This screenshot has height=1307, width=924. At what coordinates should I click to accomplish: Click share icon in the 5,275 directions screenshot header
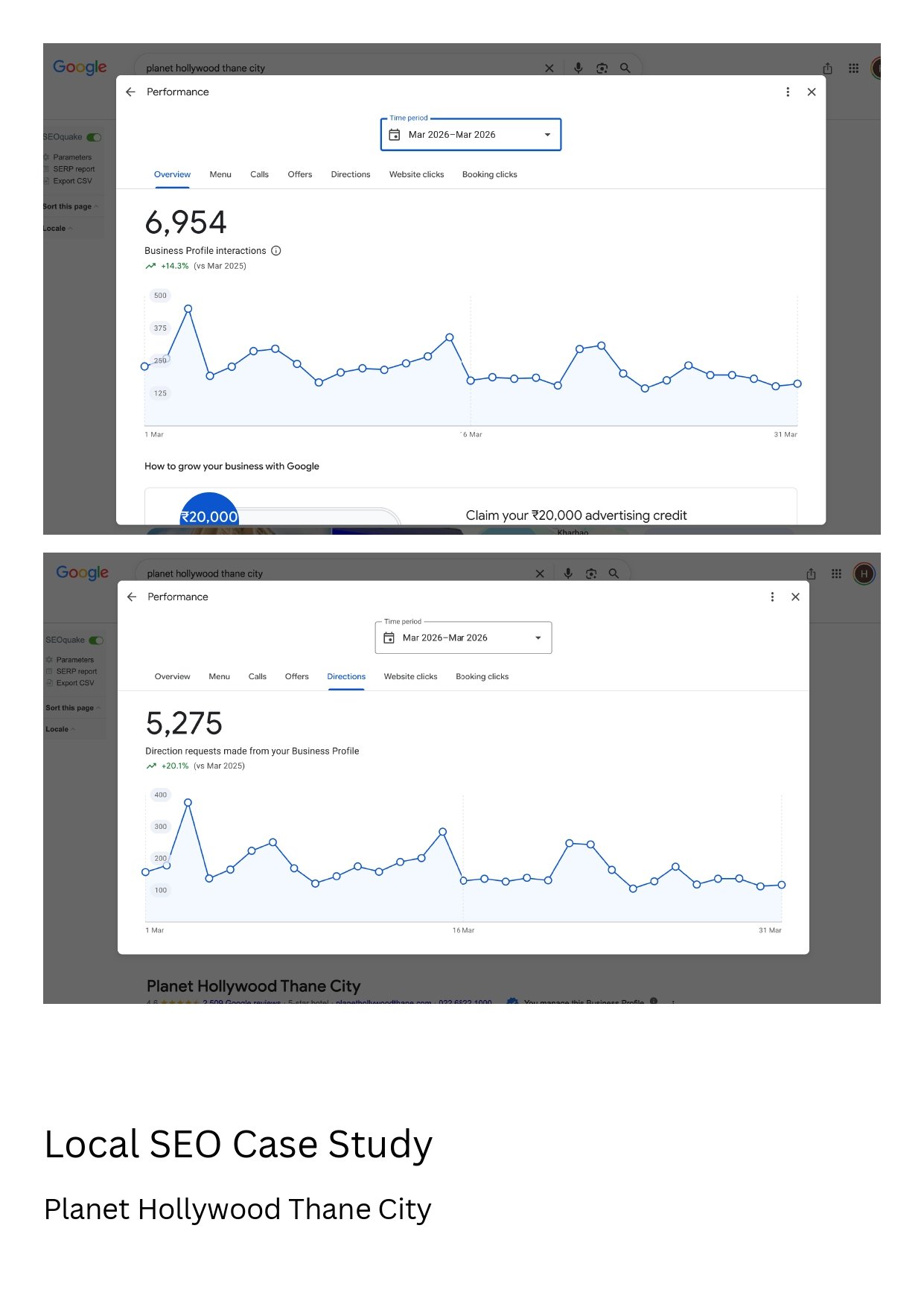pyautogui.click(x=811, y=573)
